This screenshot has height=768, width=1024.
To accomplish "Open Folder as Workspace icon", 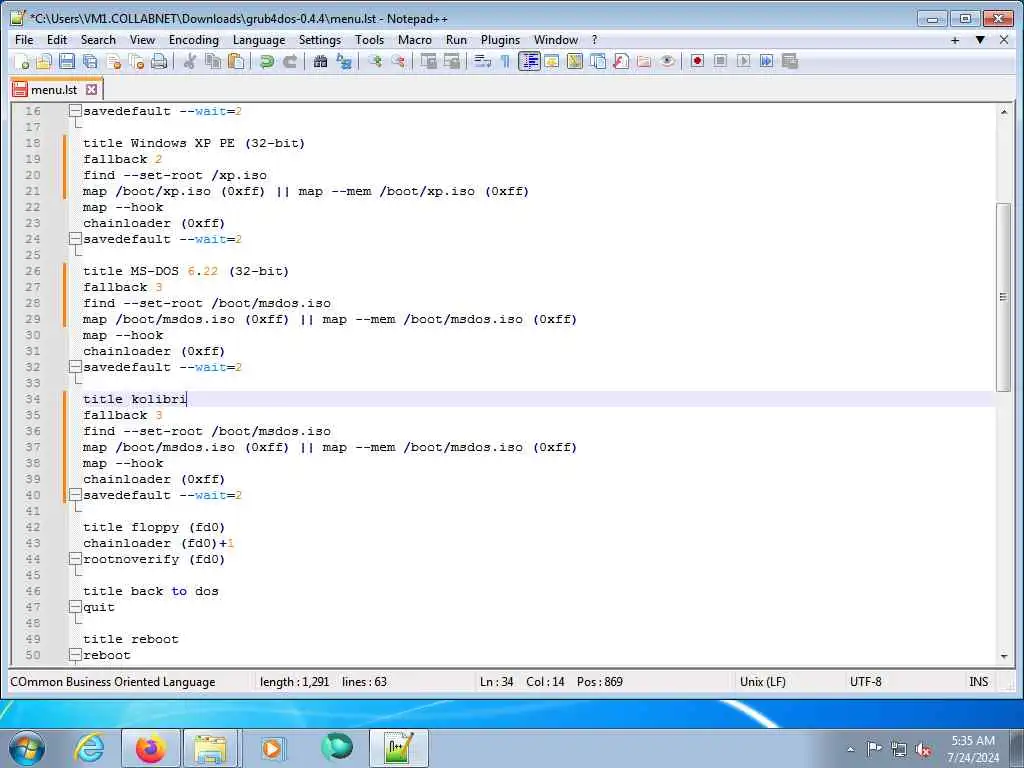I will 644,61.
